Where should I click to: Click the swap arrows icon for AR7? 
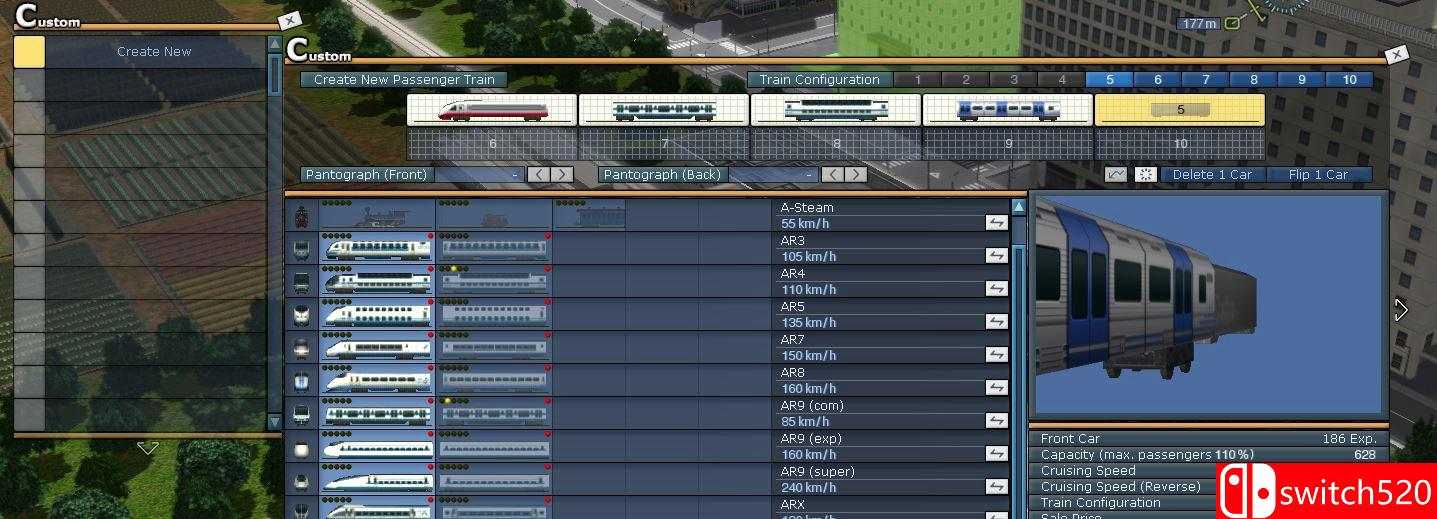(996, 355)
